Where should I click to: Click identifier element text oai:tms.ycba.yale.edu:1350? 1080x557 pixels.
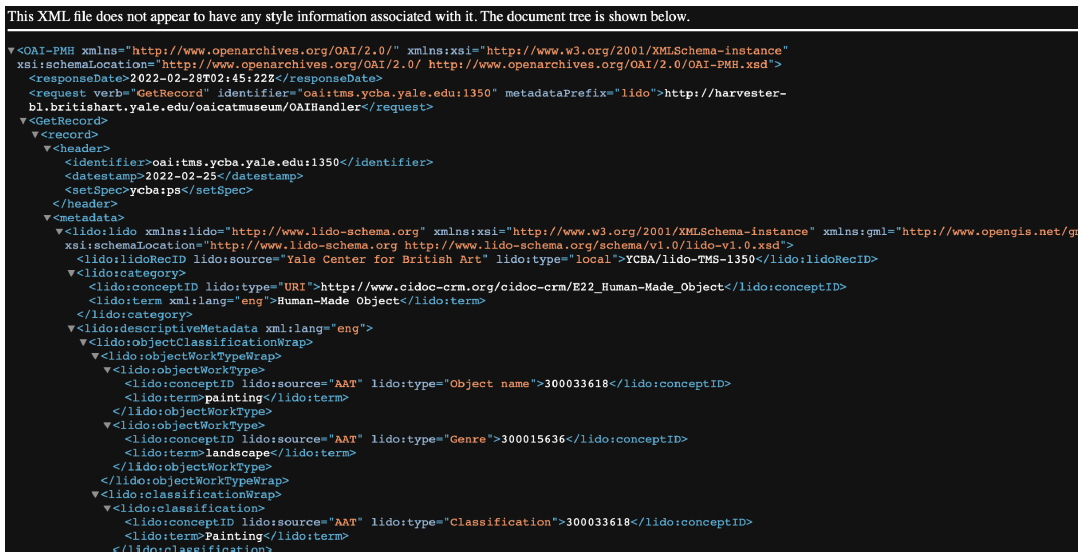(x=246, y=162)
